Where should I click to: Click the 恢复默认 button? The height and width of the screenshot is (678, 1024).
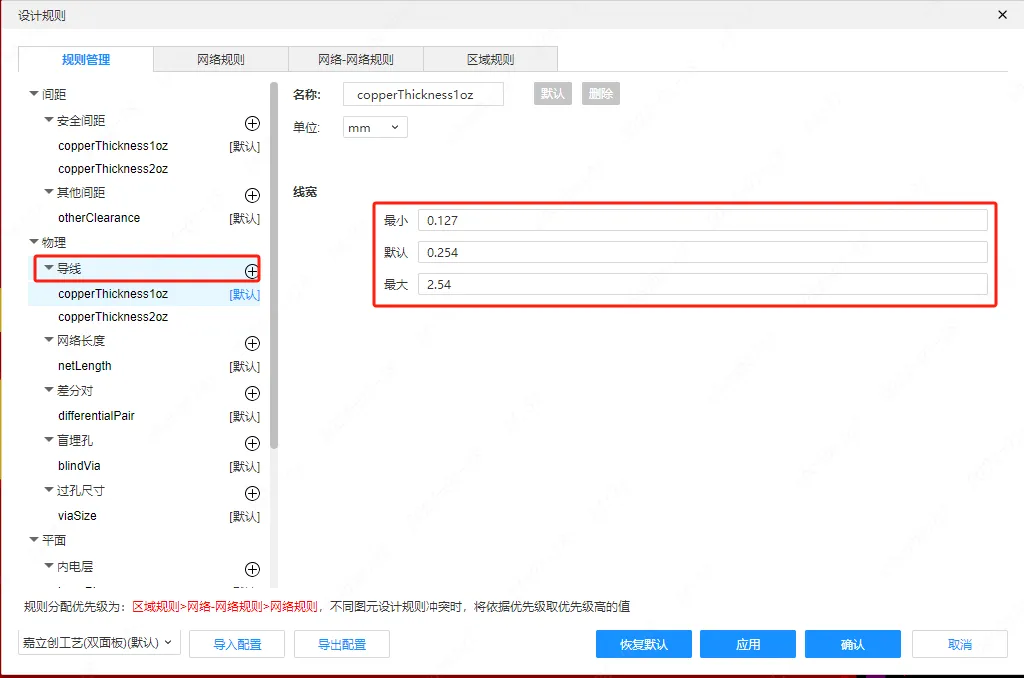pos(643,644)
